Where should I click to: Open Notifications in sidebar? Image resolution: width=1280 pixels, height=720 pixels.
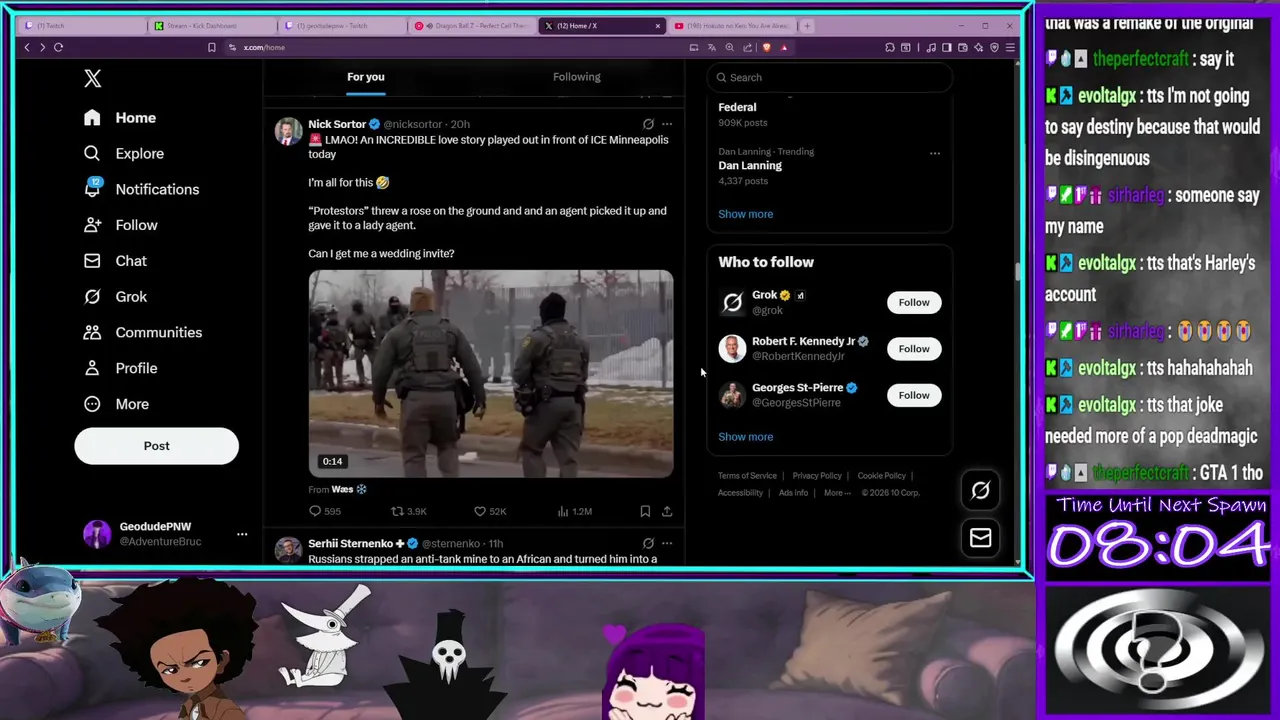click(141, 189)
